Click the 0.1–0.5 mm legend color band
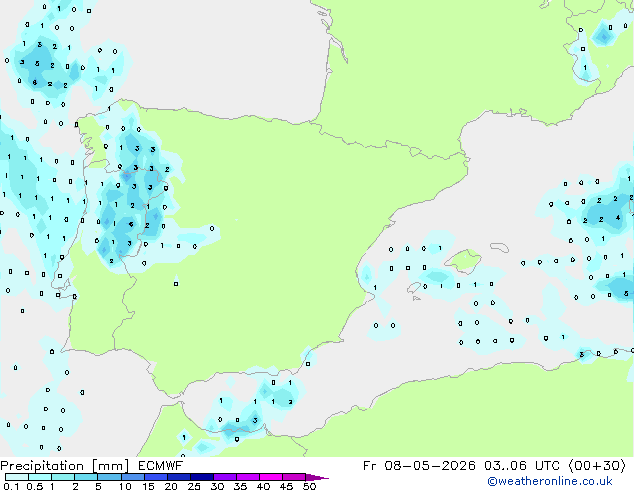 coord(17,477)
